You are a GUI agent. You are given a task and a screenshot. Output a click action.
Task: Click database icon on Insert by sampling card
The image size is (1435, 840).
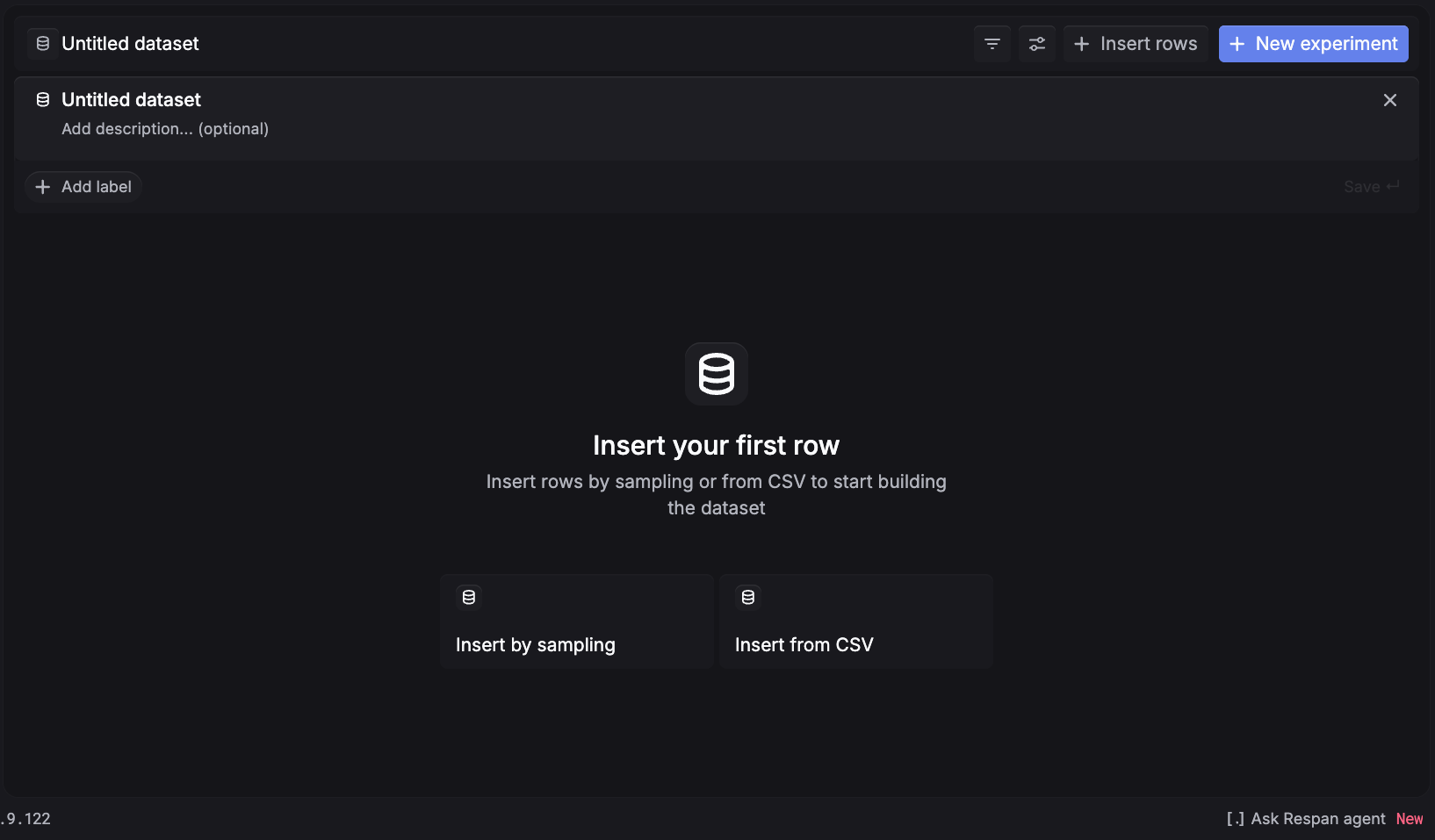click(469, 597)
